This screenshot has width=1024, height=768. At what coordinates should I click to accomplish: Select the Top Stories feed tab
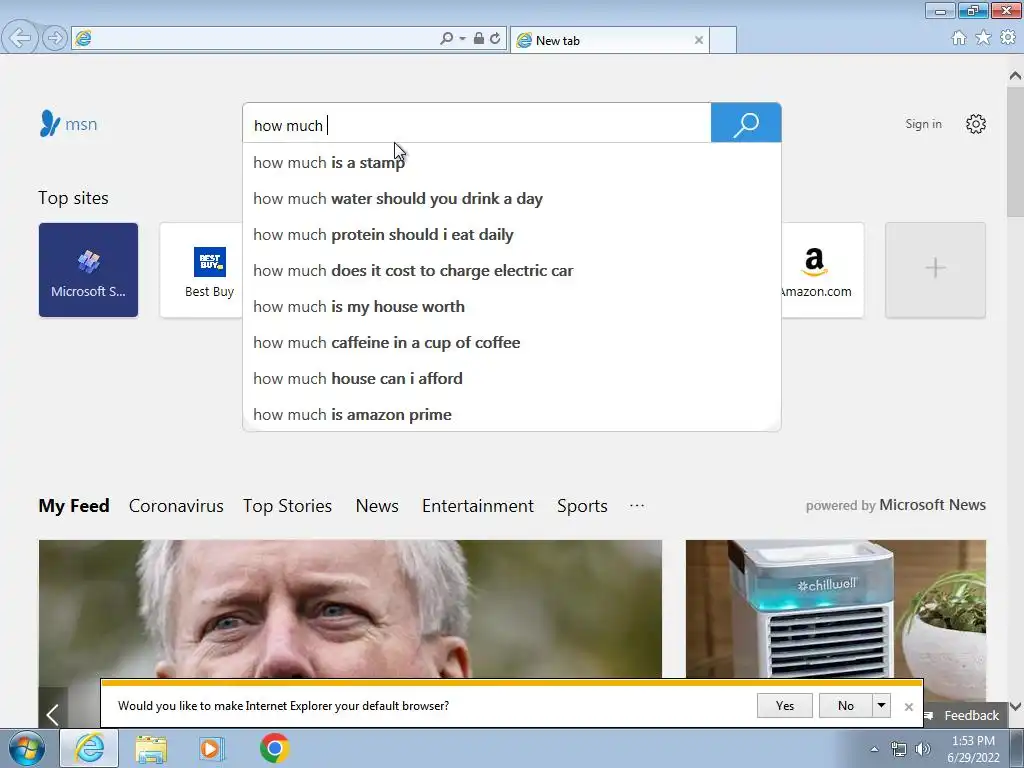click(x=287, y=505)
